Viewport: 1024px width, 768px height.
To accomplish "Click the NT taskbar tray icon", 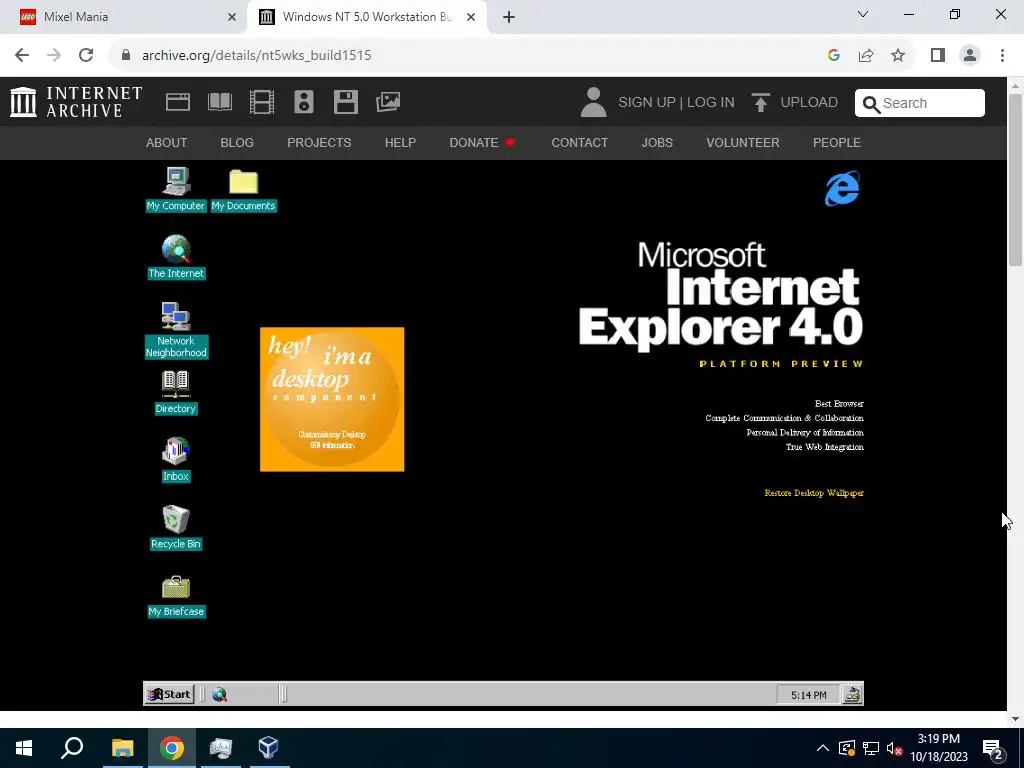I will coord(852,695).
